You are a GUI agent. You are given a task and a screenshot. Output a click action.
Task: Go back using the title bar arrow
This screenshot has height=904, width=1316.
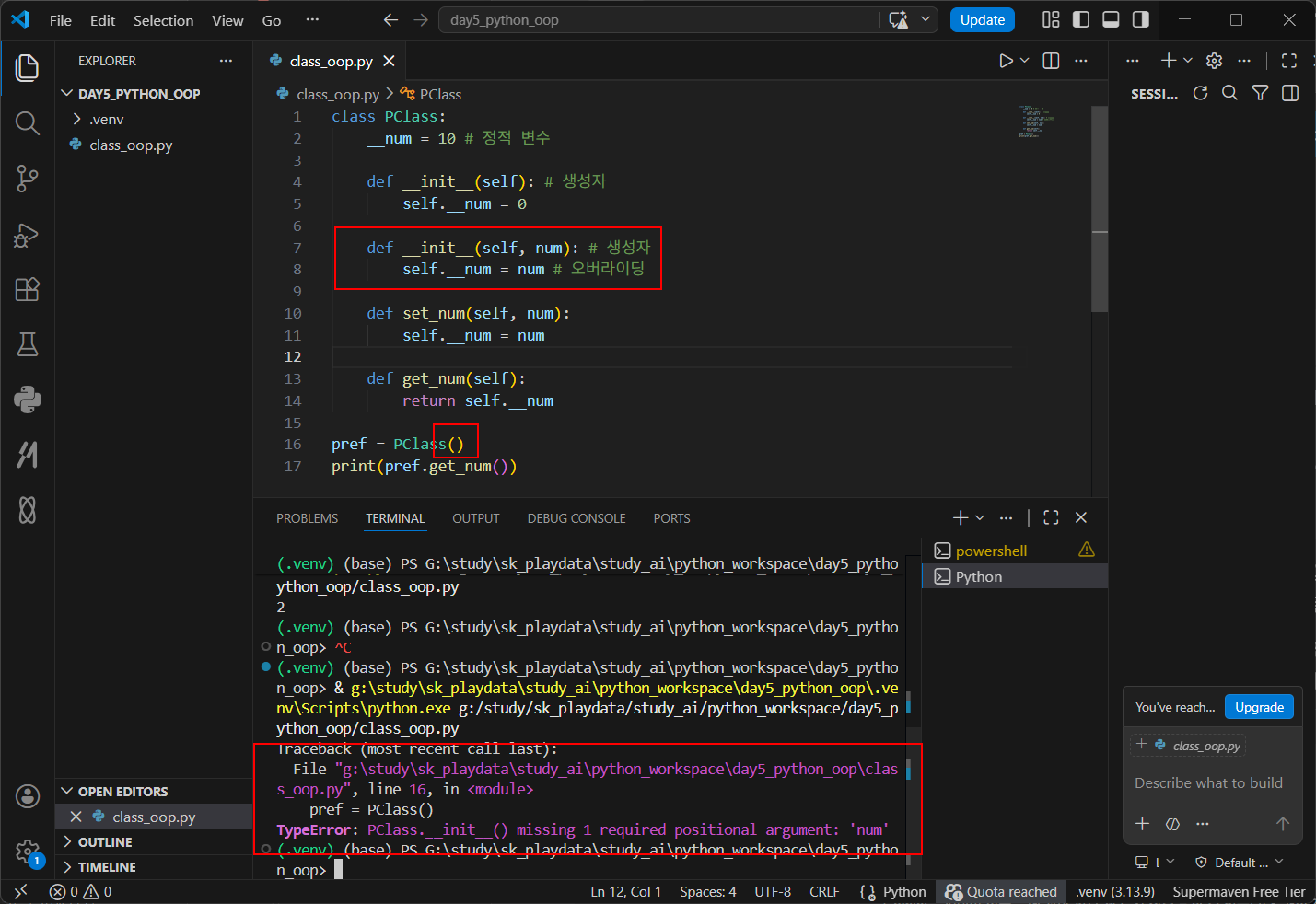tap(390, 20)
